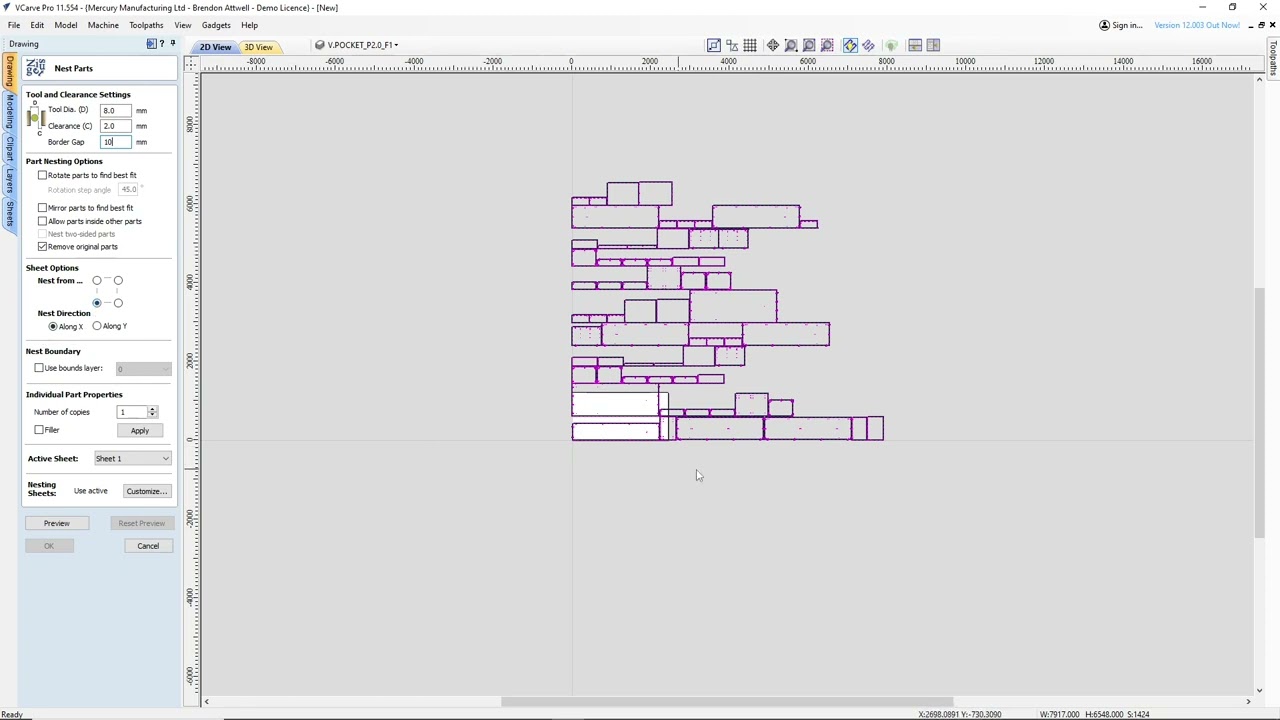The height and width of the screenshot is (720, 1280).
Task: Click the ruler origin corner box
Action: [189, 62]
